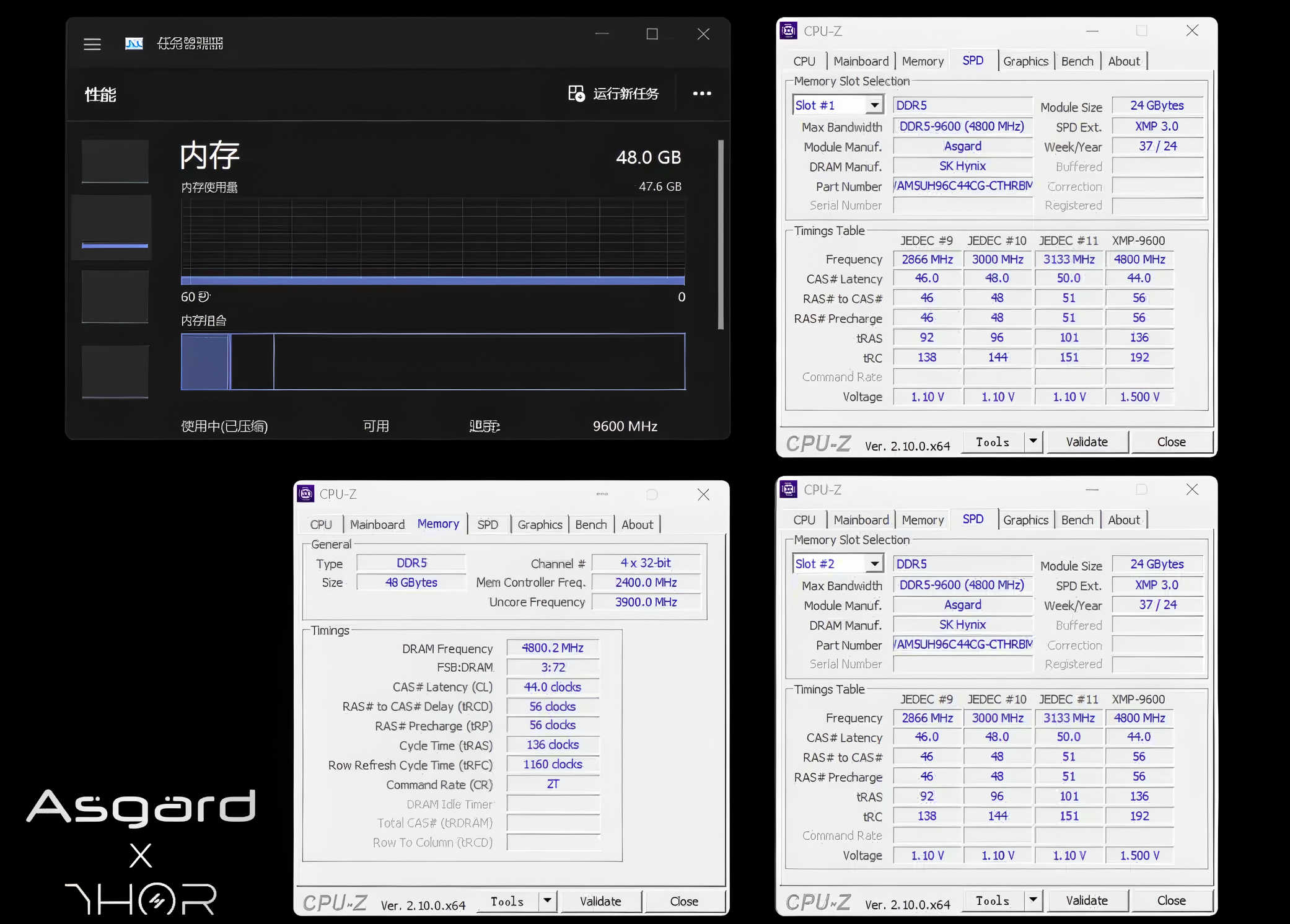Click Close button in Memory window
This screenshot has width=1290, height=924.
click(x=684, y=901)
